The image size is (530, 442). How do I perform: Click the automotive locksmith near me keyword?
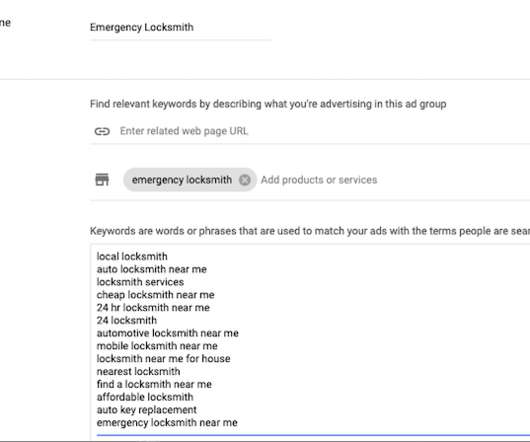click(168, 333)
